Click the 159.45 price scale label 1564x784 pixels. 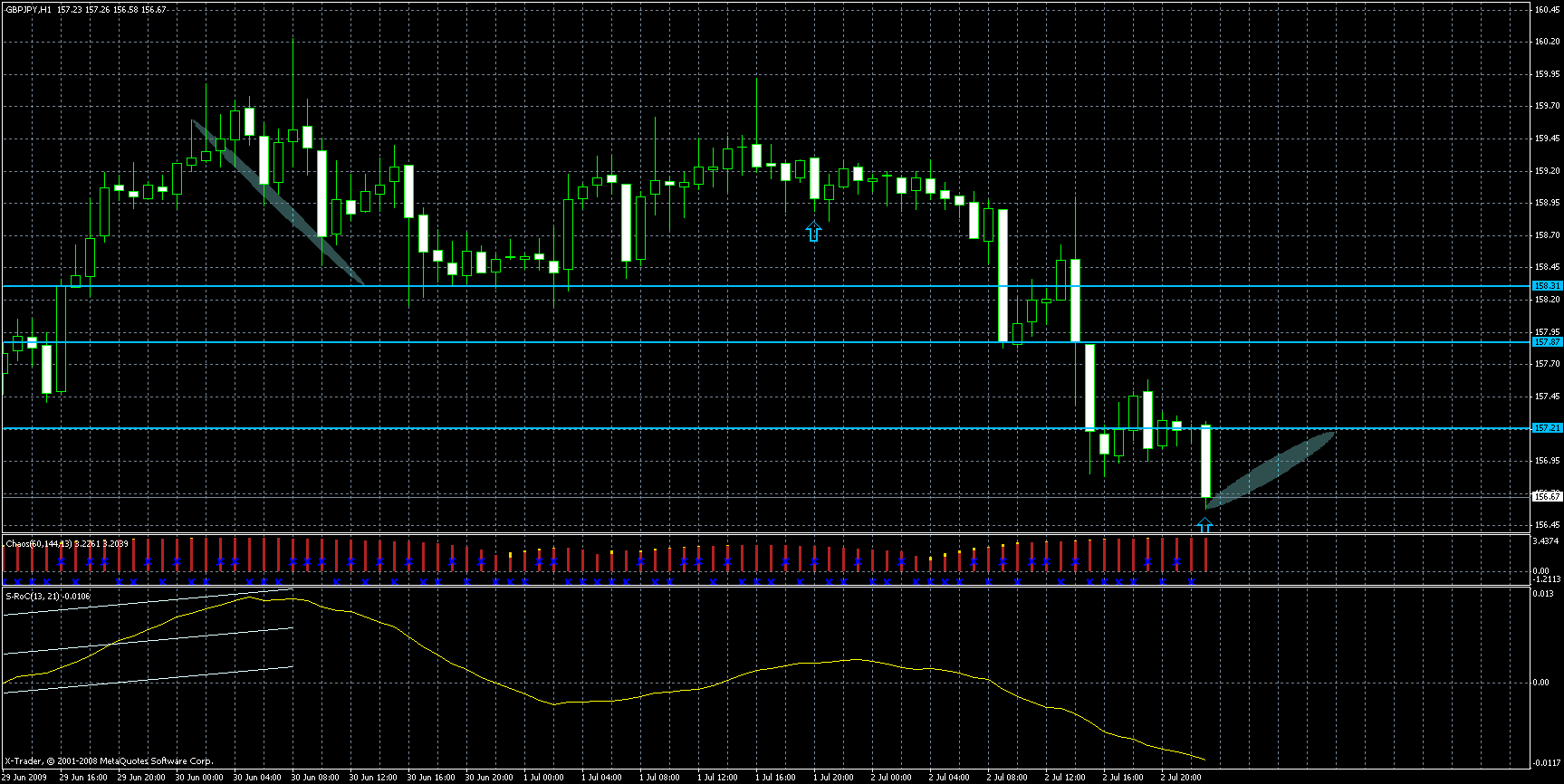tap(1547, 139)
